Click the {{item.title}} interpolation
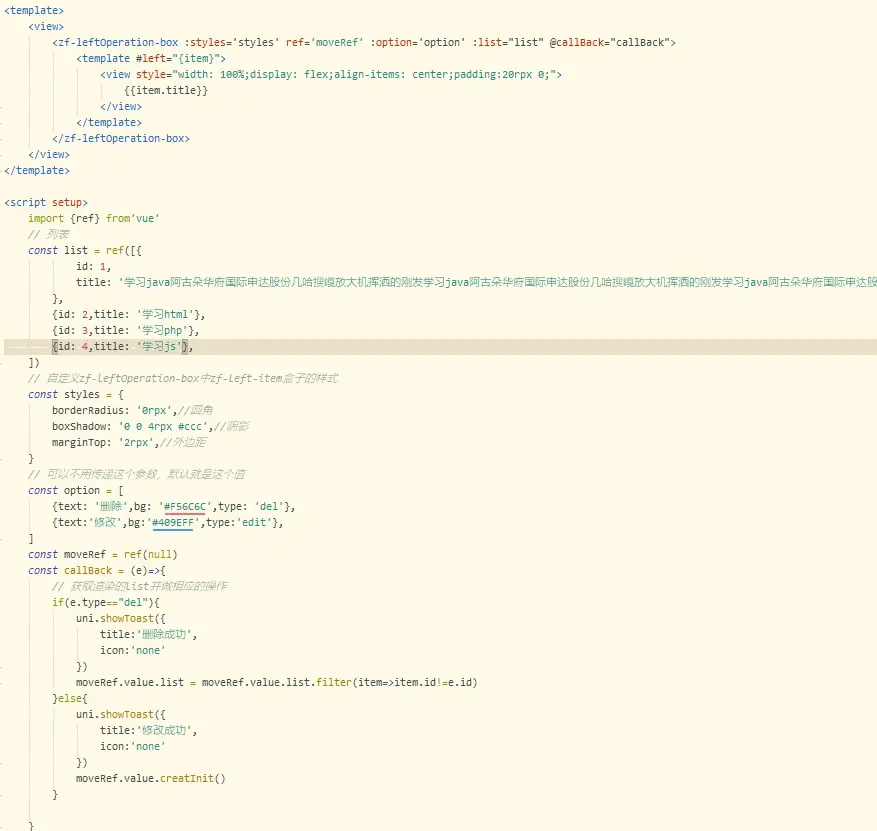This screenshot has width=877, height=831. pos(166,91)
